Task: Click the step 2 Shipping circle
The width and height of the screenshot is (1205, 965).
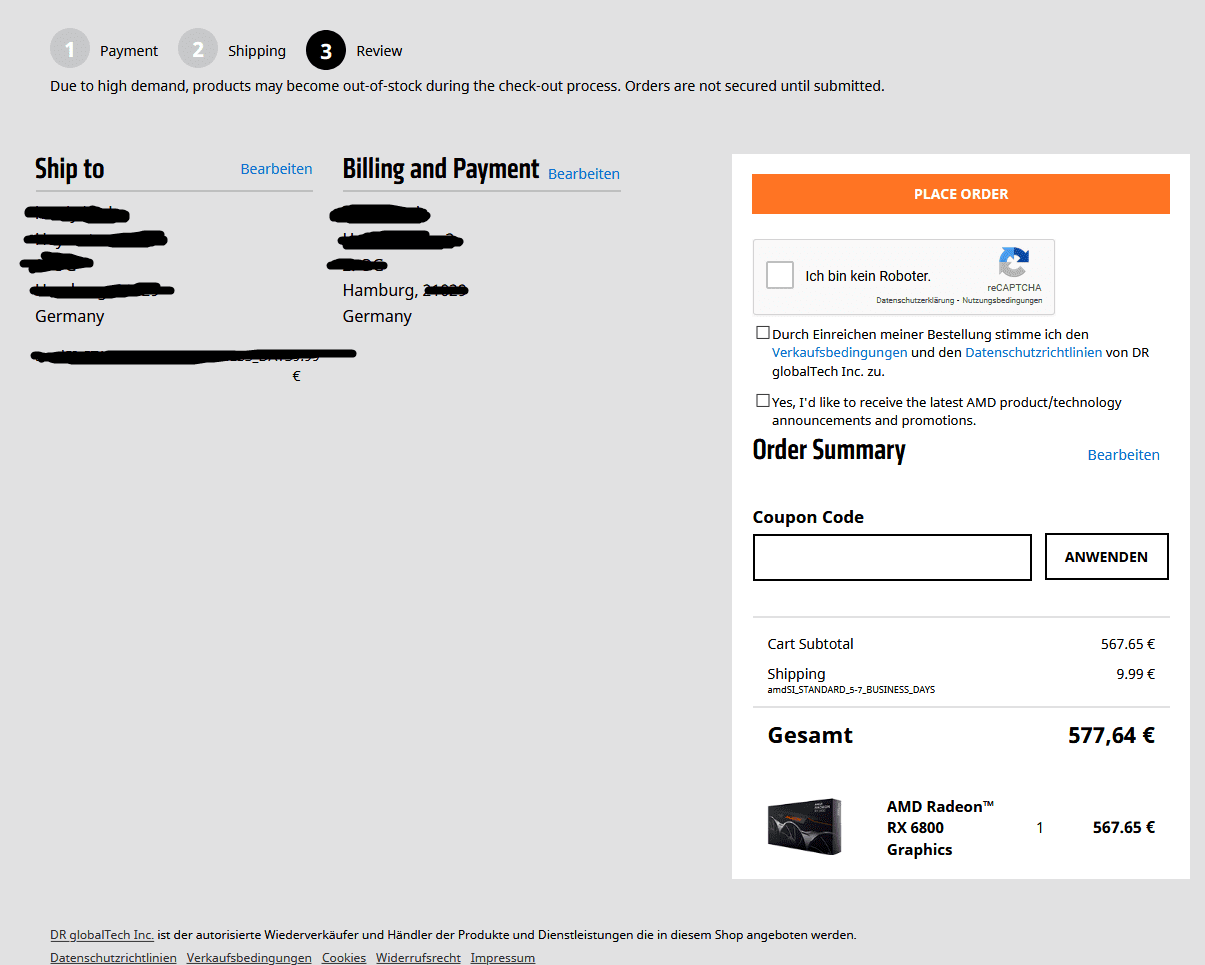Action: point(198,50)
